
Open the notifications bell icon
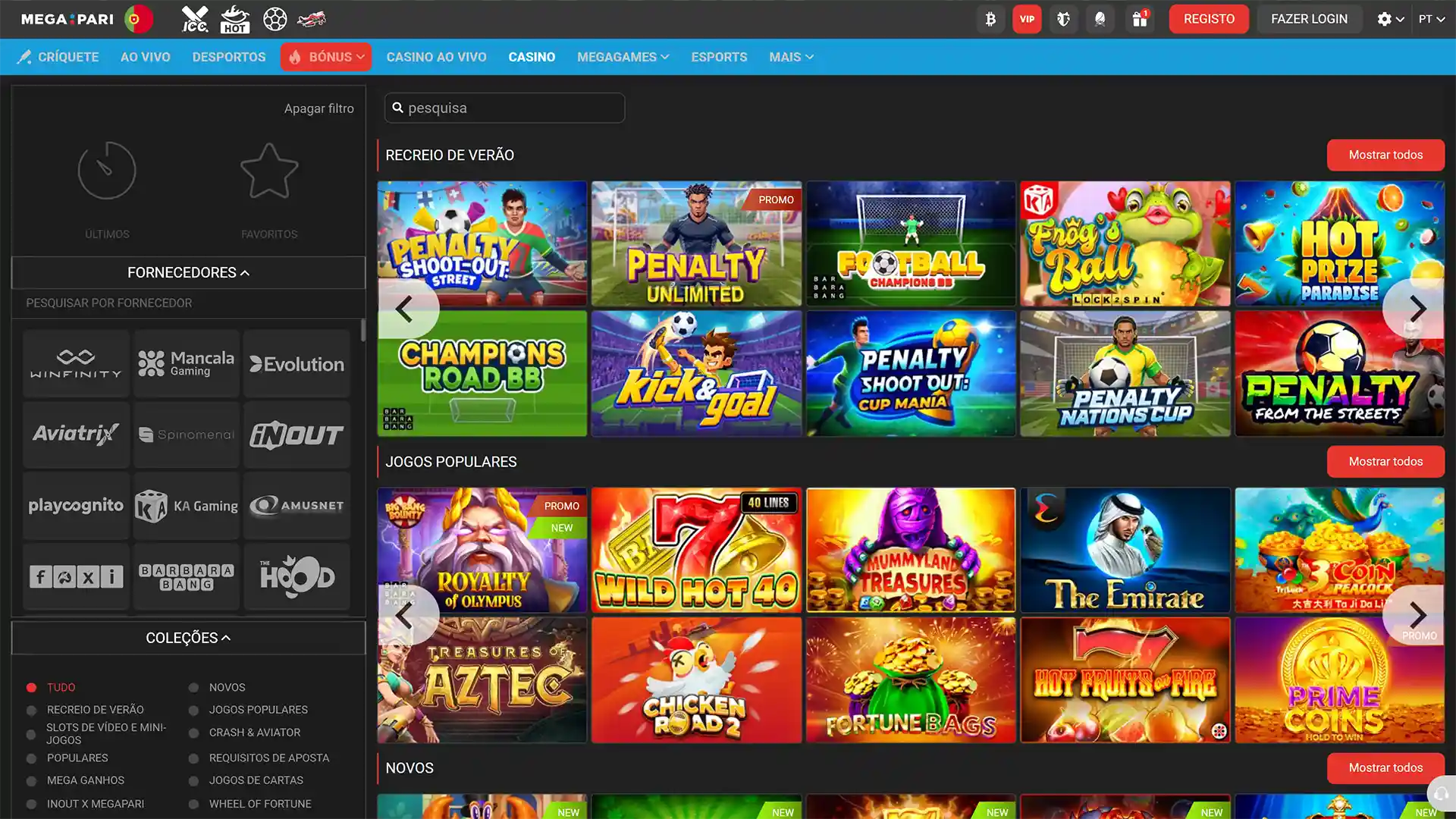(x=1100, y=19)
